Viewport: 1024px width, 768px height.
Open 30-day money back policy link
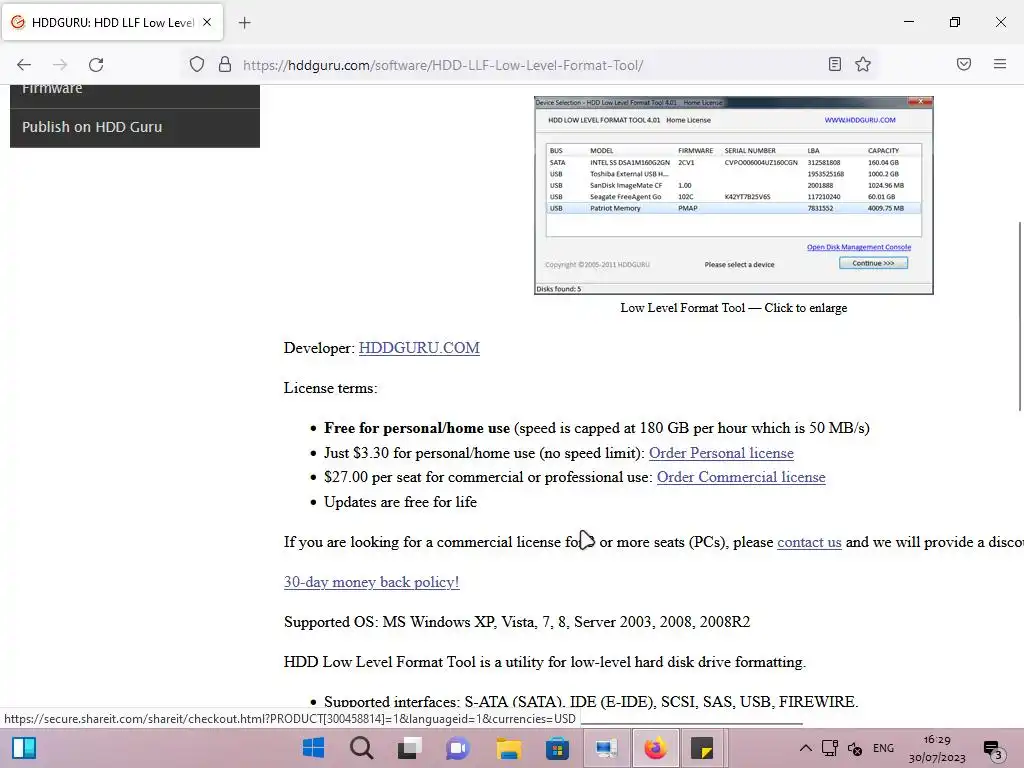pos(372,582)
